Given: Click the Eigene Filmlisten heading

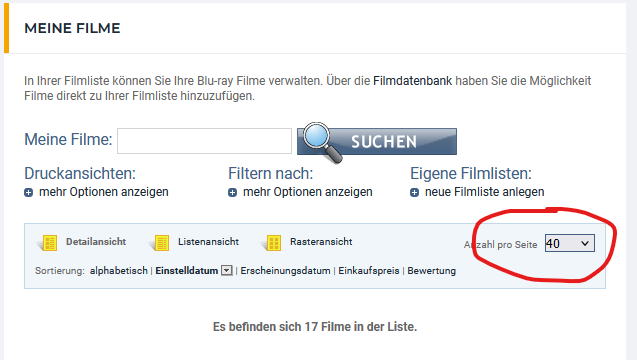Looking at the screenshot, I should point(471,173).
